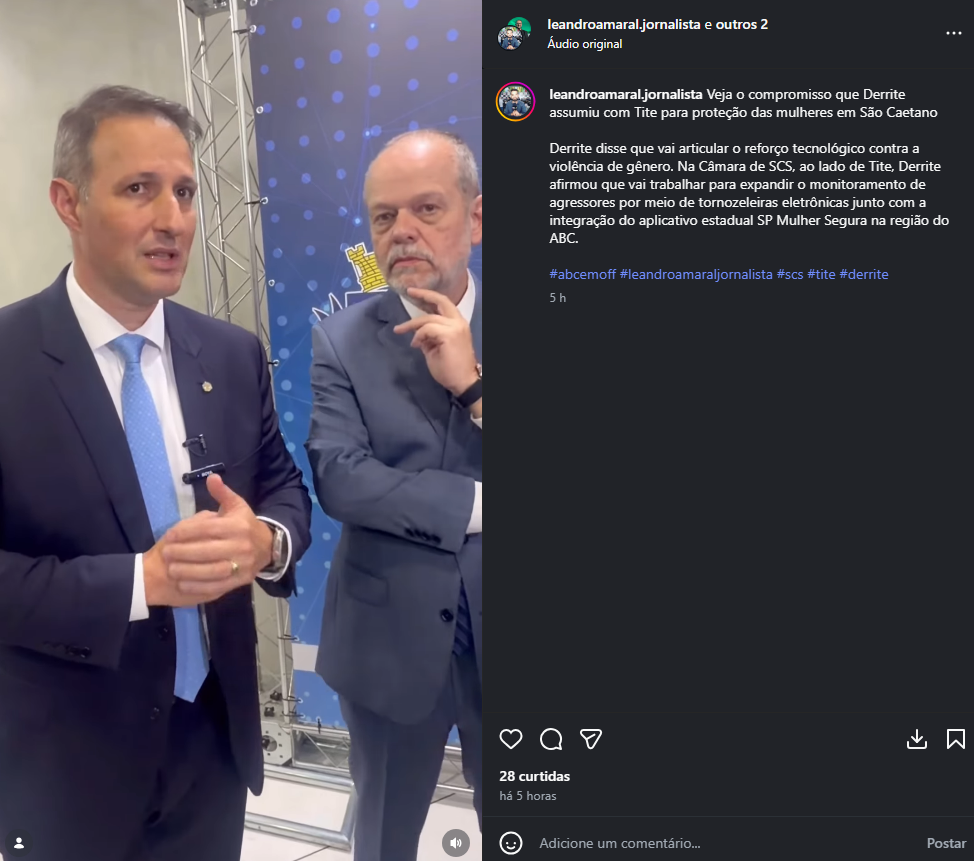
Task: Like the post with the heart icon
Action: 511,739
